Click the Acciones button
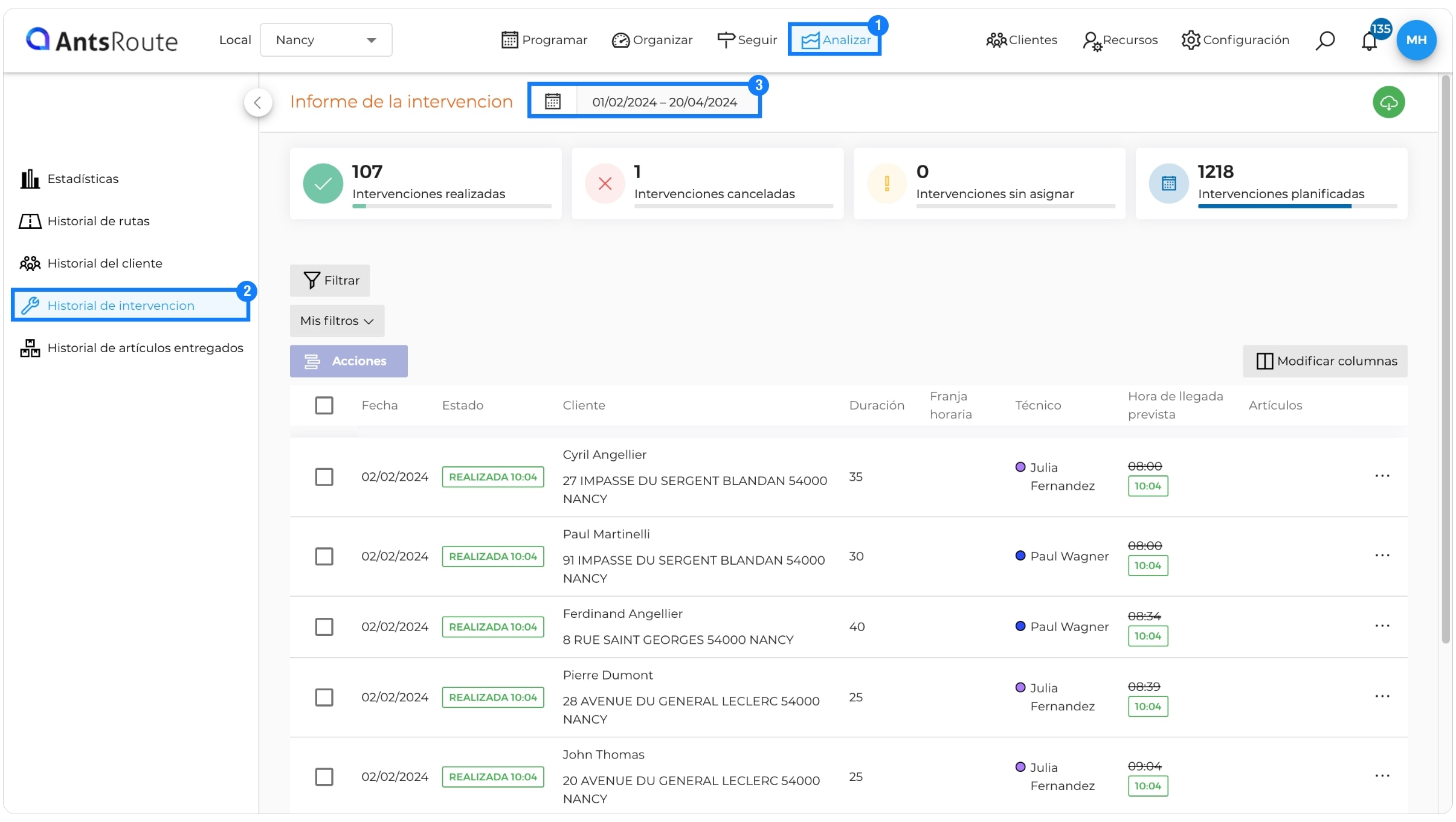Viewport: 1456px width, 822px height. pos(349,361)
